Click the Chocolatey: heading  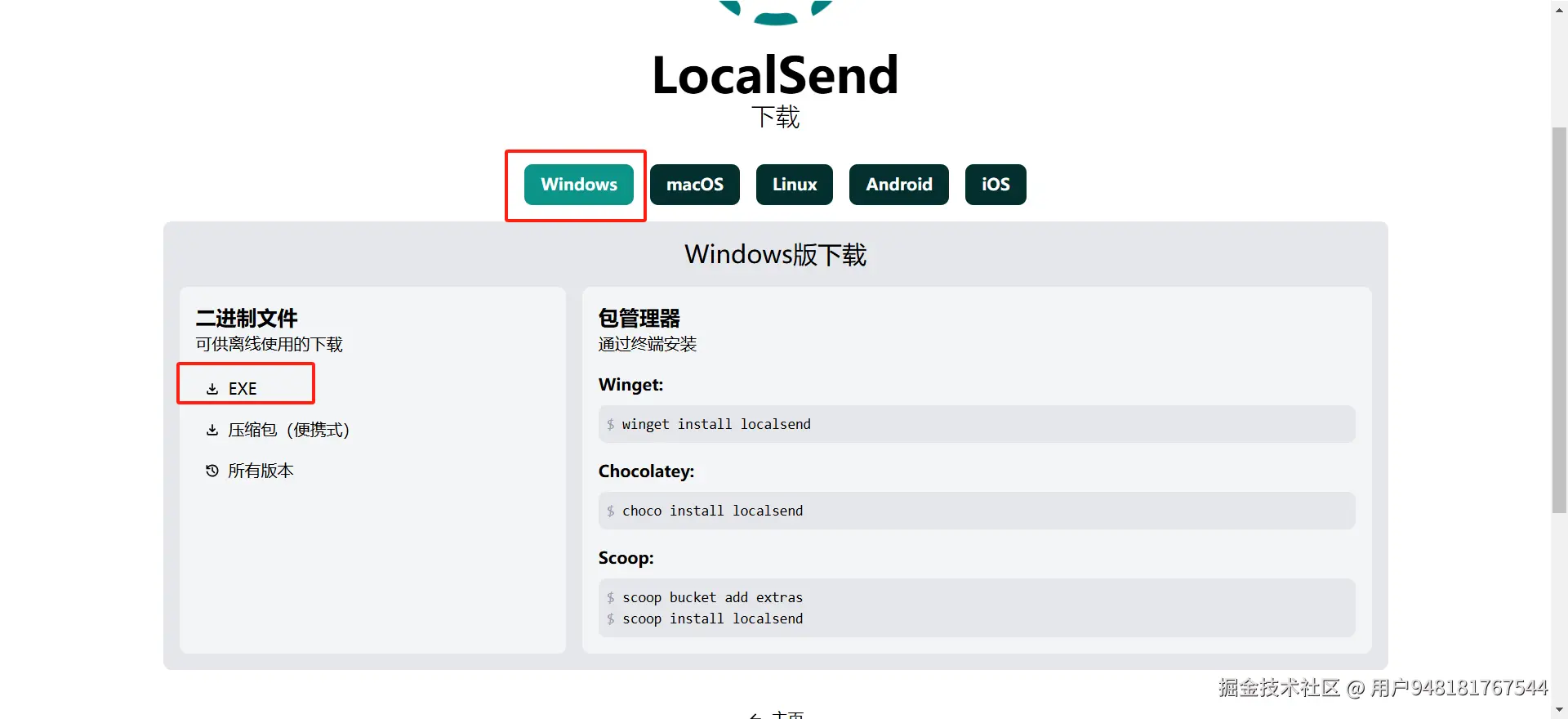coord(646,471)
